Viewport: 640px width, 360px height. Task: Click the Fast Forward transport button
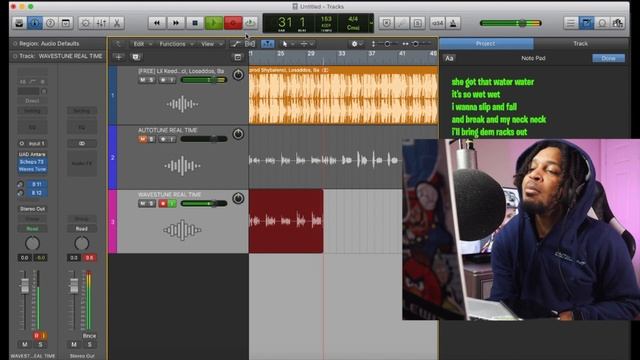(x=176, y=23)
